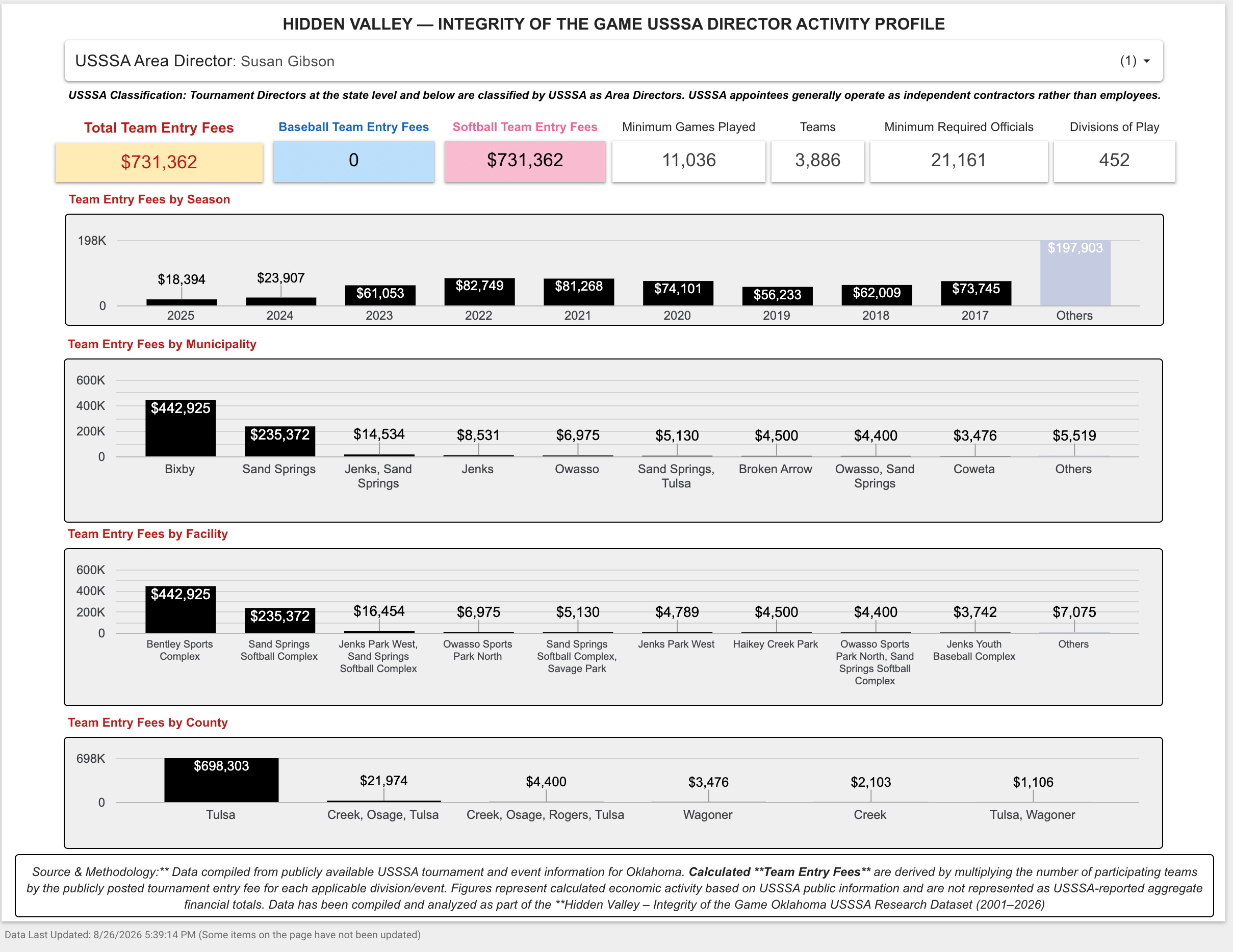
Task: Select the pink Softball Team Entry Fees scorecard
Action: [525, 161]
